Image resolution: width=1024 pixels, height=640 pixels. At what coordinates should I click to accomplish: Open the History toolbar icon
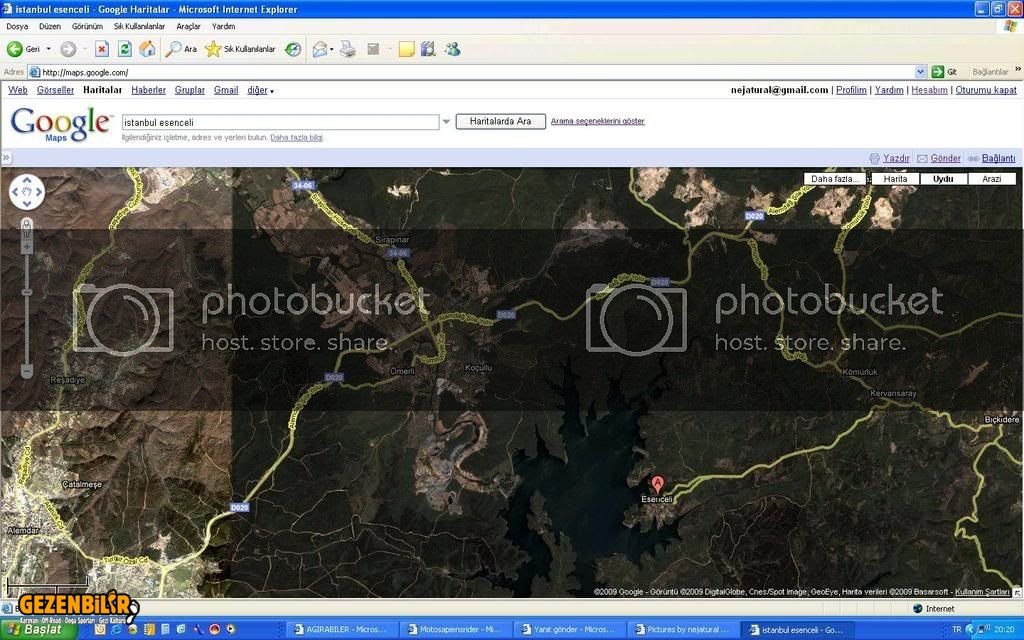tap(293, 49)
